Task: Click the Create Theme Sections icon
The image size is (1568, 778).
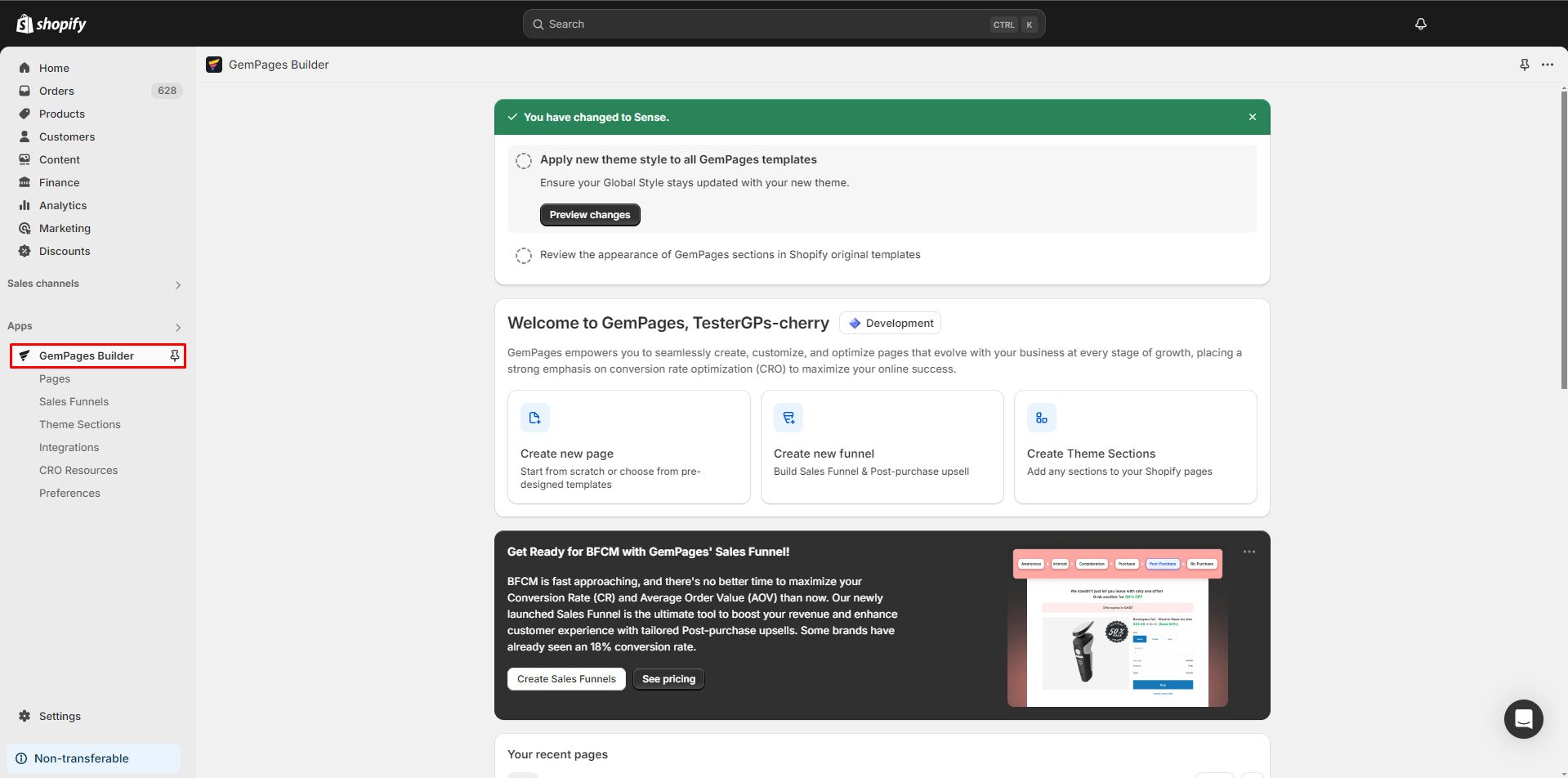Action: [x=1042, y=418]
